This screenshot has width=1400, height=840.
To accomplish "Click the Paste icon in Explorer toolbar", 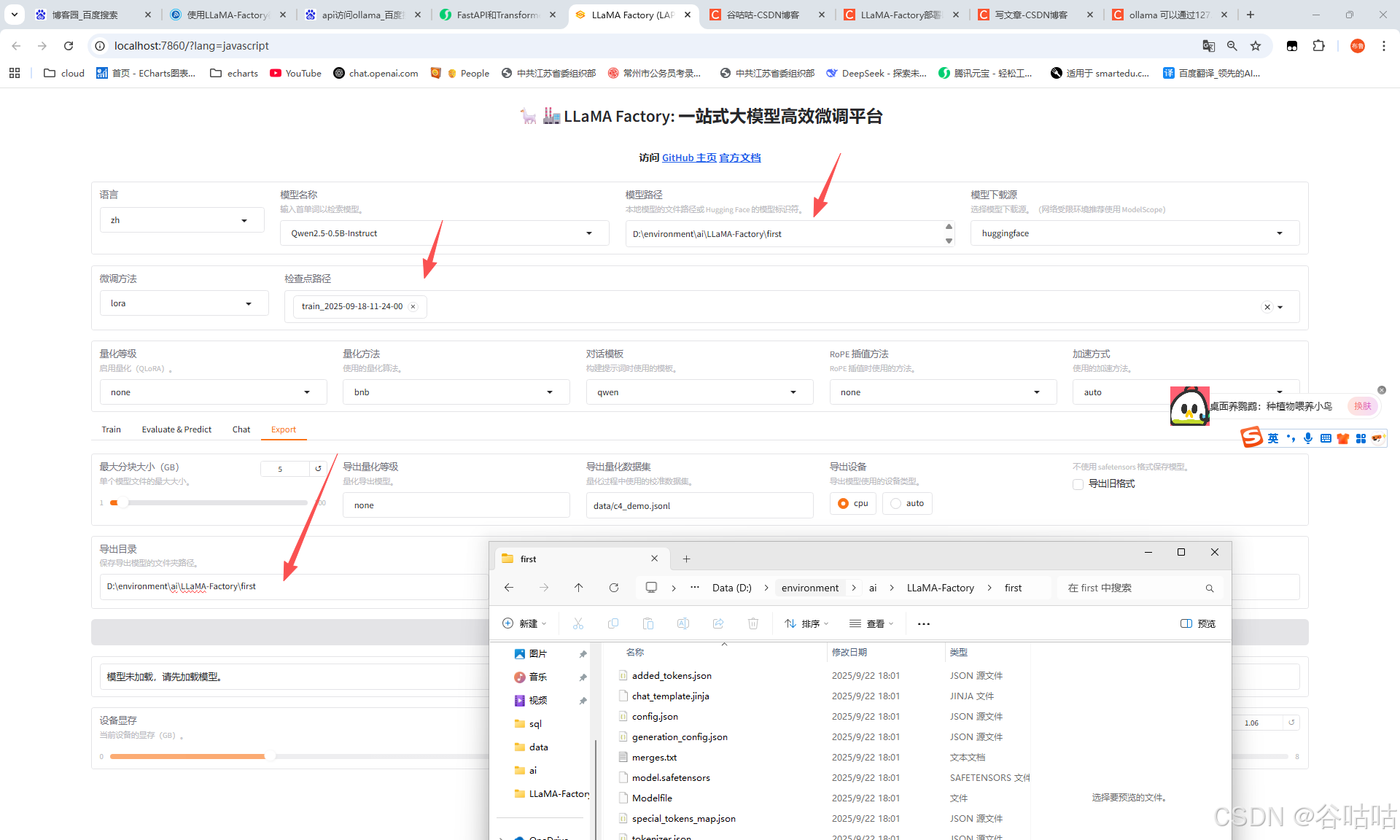I will click(x=648, y=623).
